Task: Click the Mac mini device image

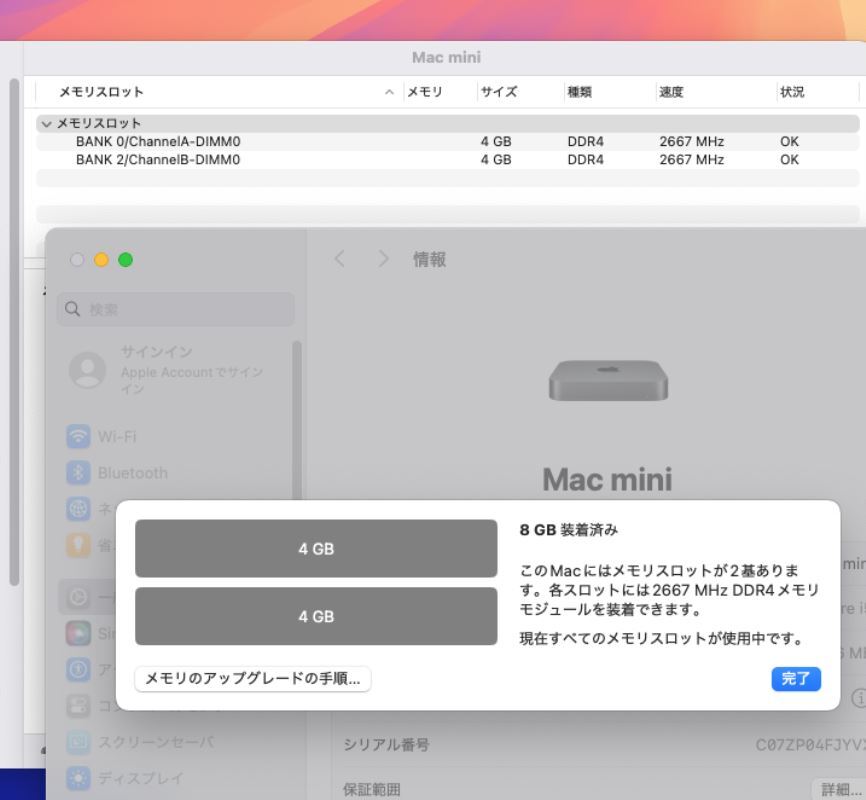Action: pos(608,380)
